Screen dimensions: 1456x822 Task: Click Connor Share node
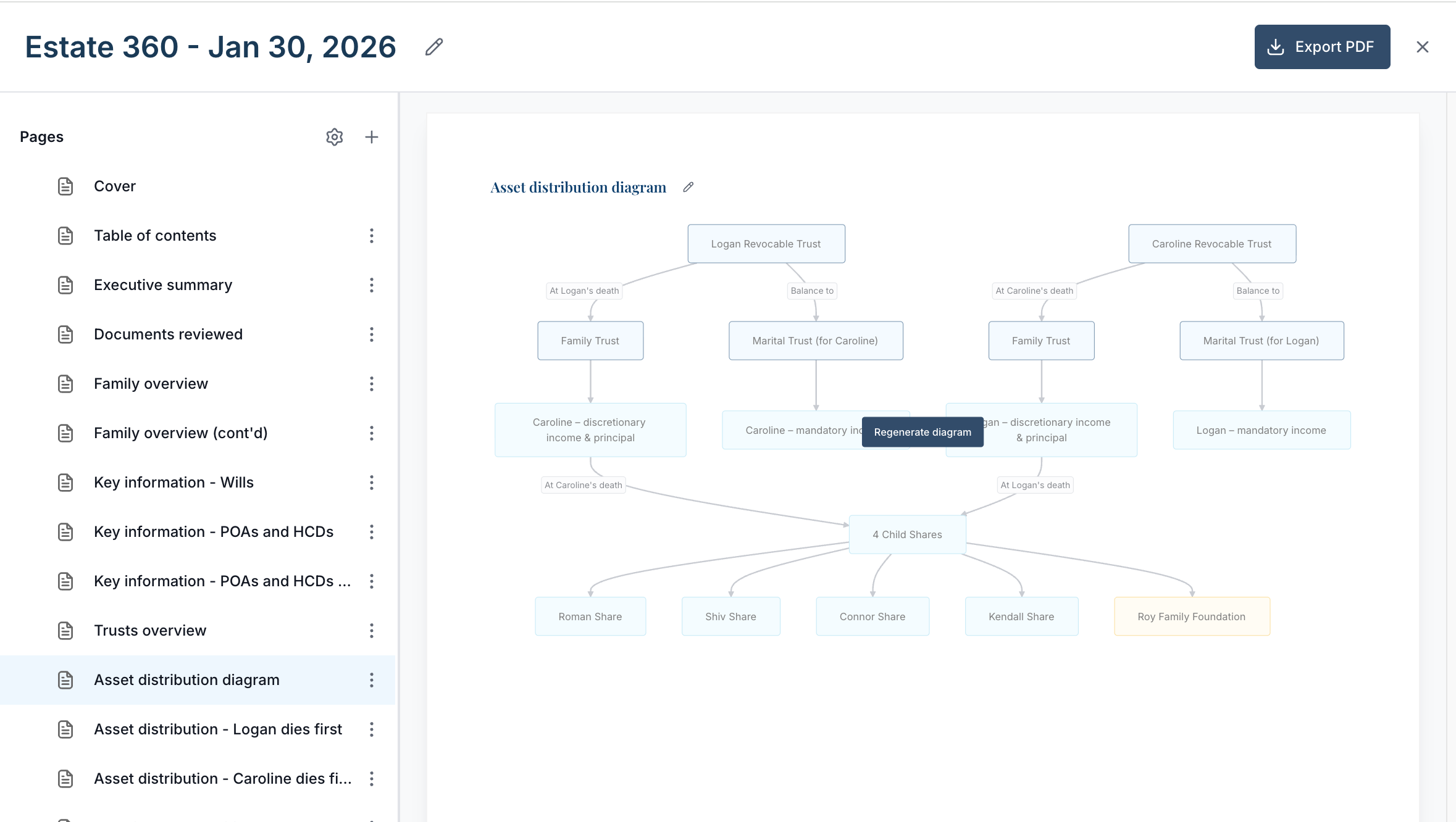pos(872,616)
